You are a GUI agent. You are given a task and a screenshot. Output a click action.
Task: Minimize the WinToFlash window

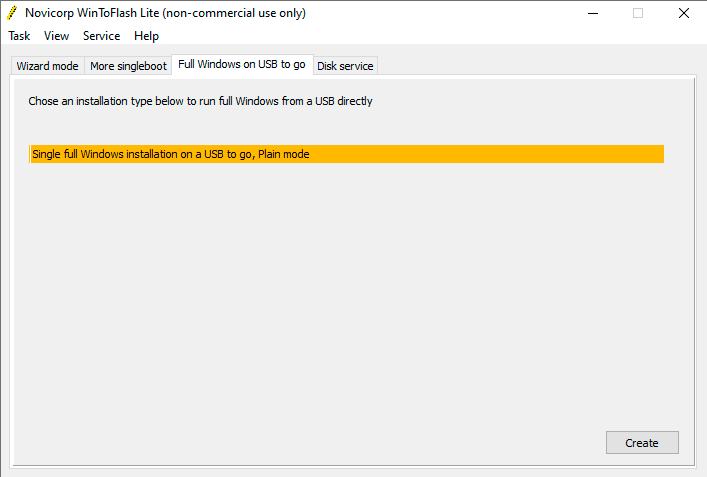pyautogui.click(x=592, y=13)
